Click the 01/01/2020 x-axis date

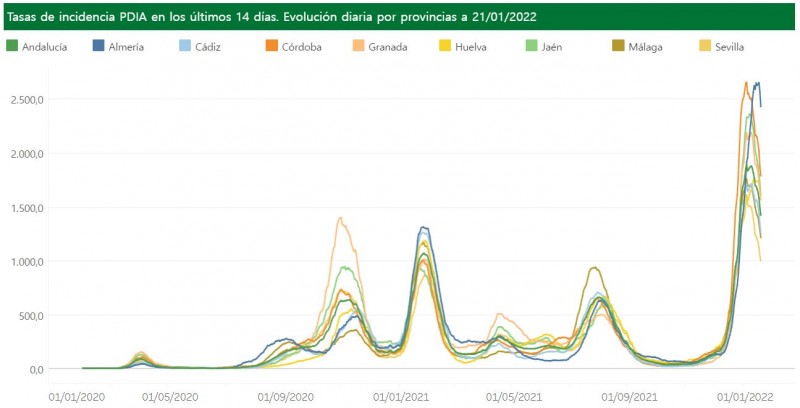(x=77, y=397)
